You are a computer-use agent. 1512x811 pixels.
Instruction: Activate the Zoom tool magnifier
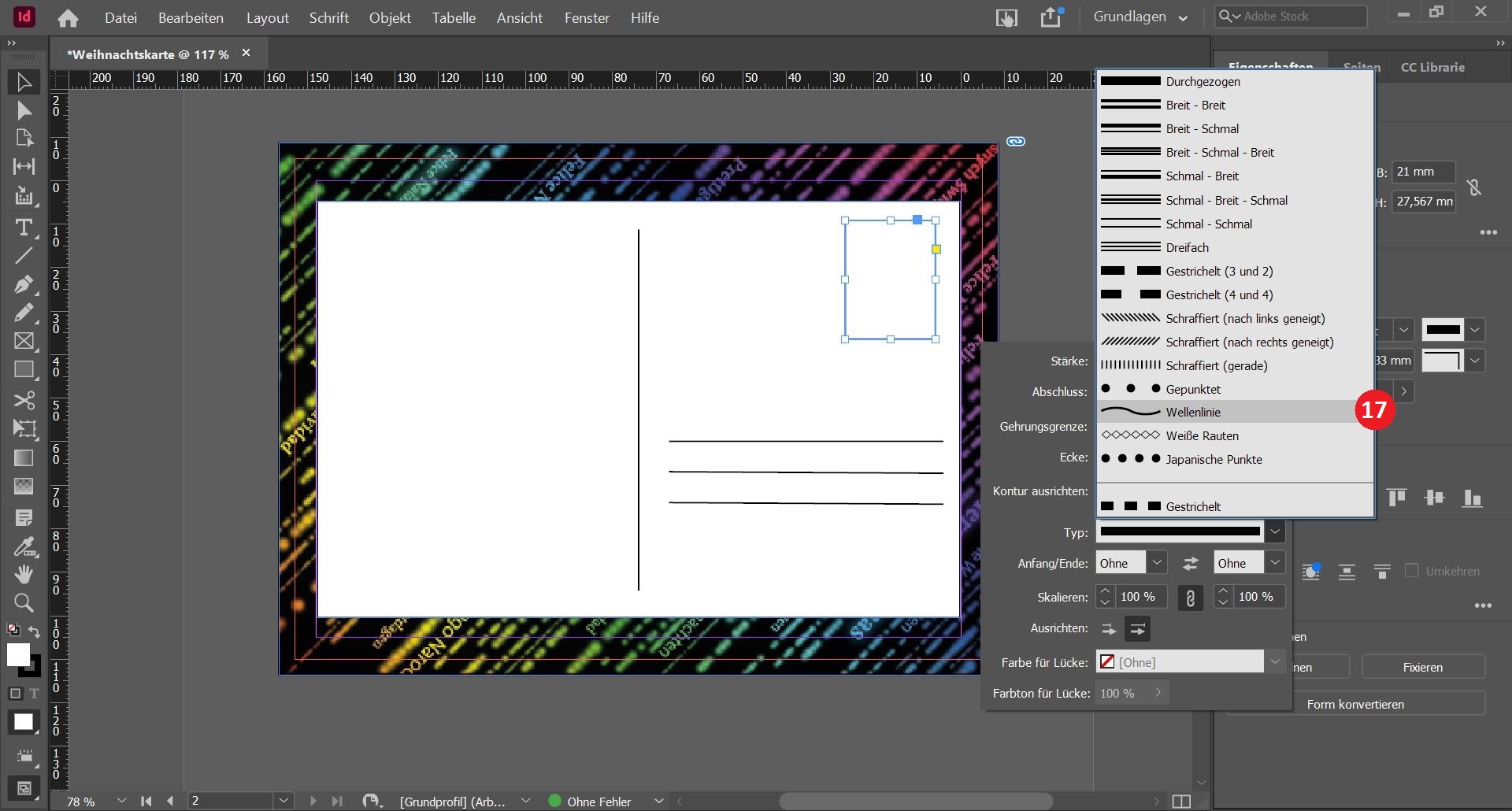point(24,603)
